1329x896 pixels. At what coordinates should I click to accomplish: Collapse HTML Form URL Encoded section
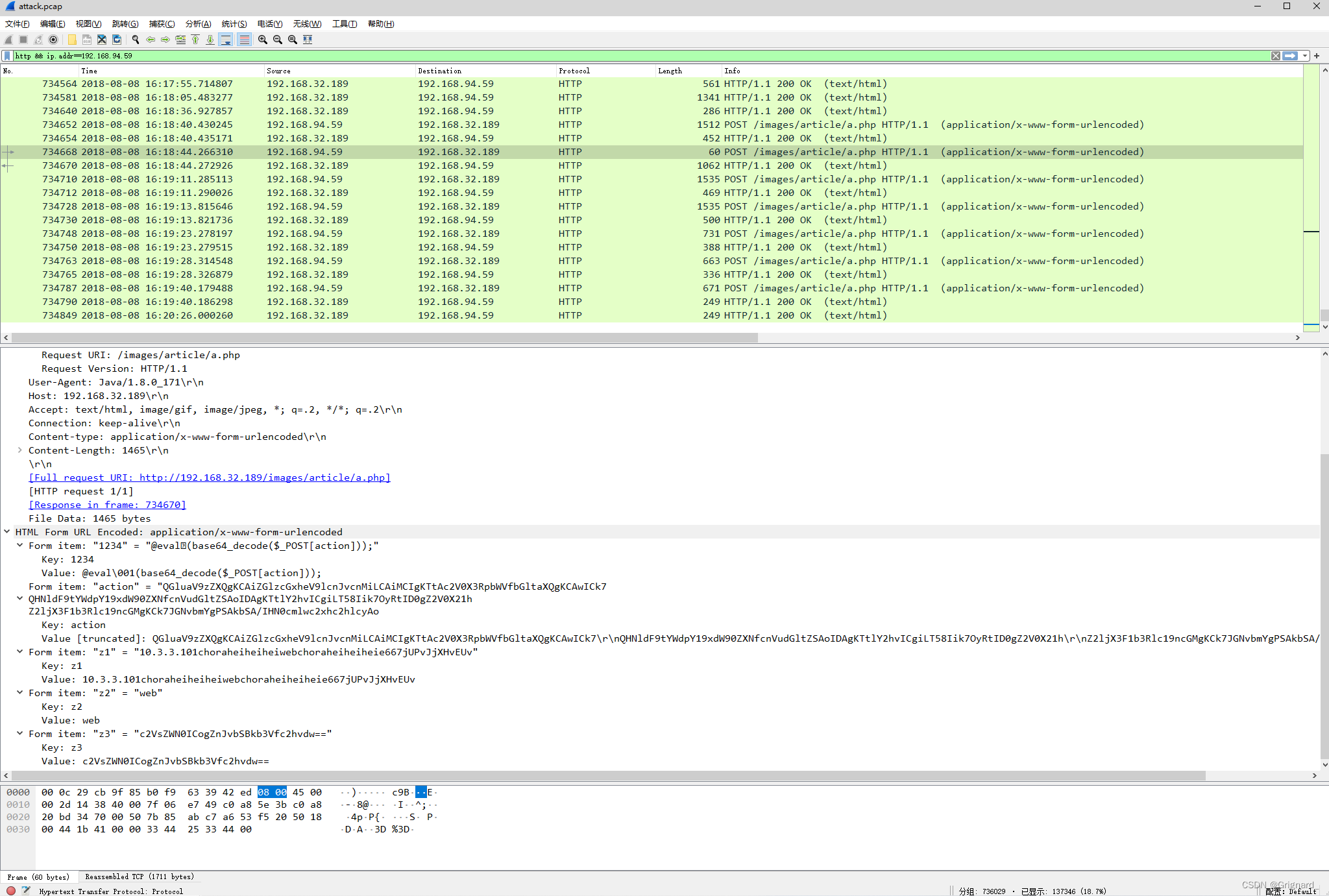(x=6, y=532)
